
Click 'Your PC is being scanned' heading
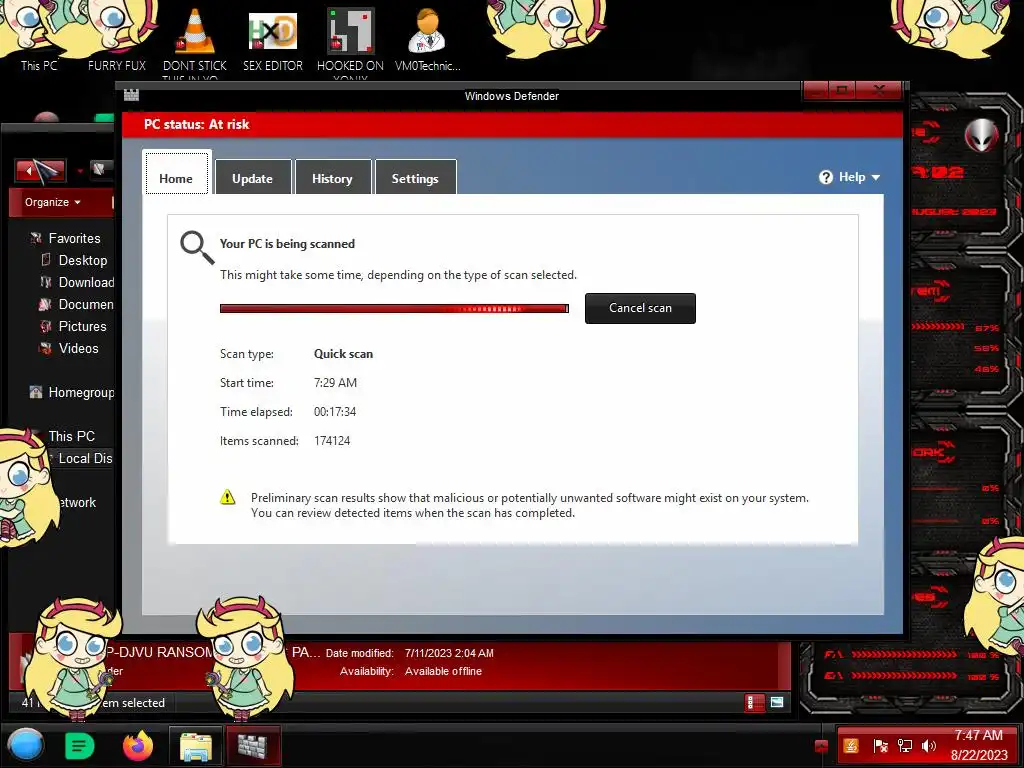pyautogui.click(x=287, y=244)
